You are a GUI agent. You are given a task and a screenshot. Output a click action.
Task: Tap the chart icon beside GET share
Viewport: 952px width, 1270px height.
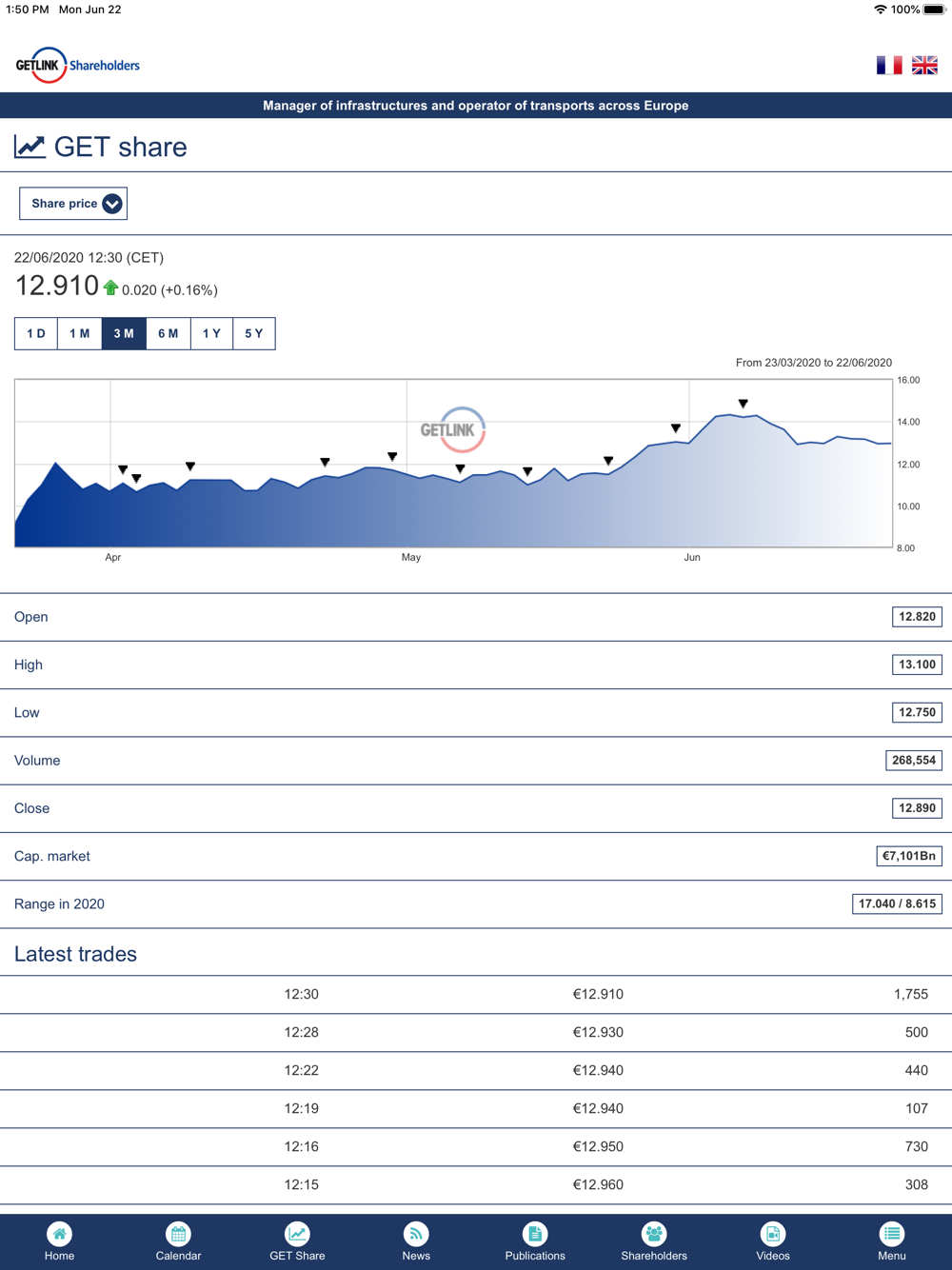[30, 147]
